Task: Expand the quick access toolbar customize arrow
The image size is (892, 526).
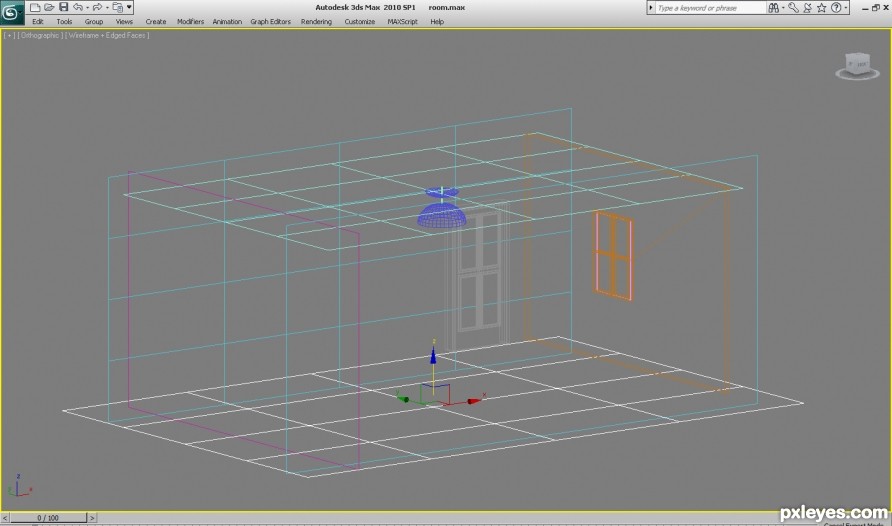Action: (x=129, y=7)
